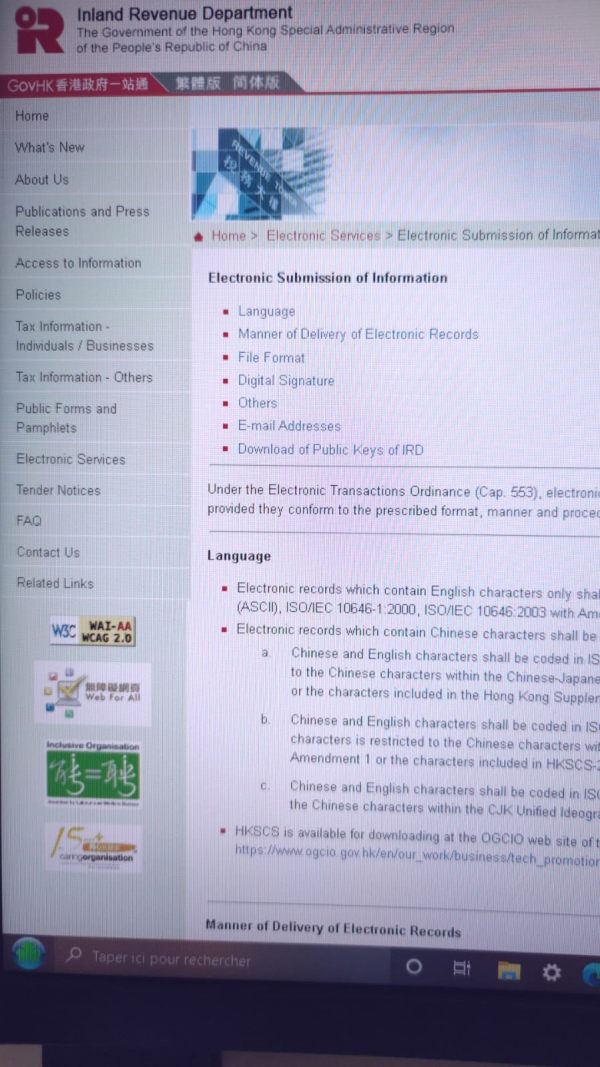Jump to the E-mail Addresses section

289,427
